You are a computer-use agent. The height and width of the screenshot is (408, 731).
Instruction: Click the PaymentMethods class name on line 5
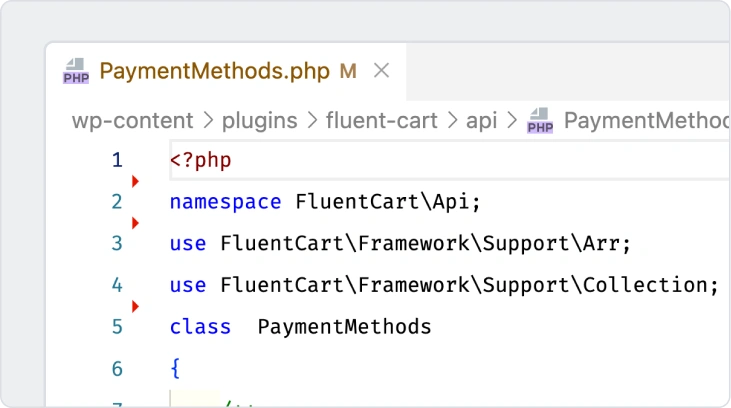(x=344, y=327)
